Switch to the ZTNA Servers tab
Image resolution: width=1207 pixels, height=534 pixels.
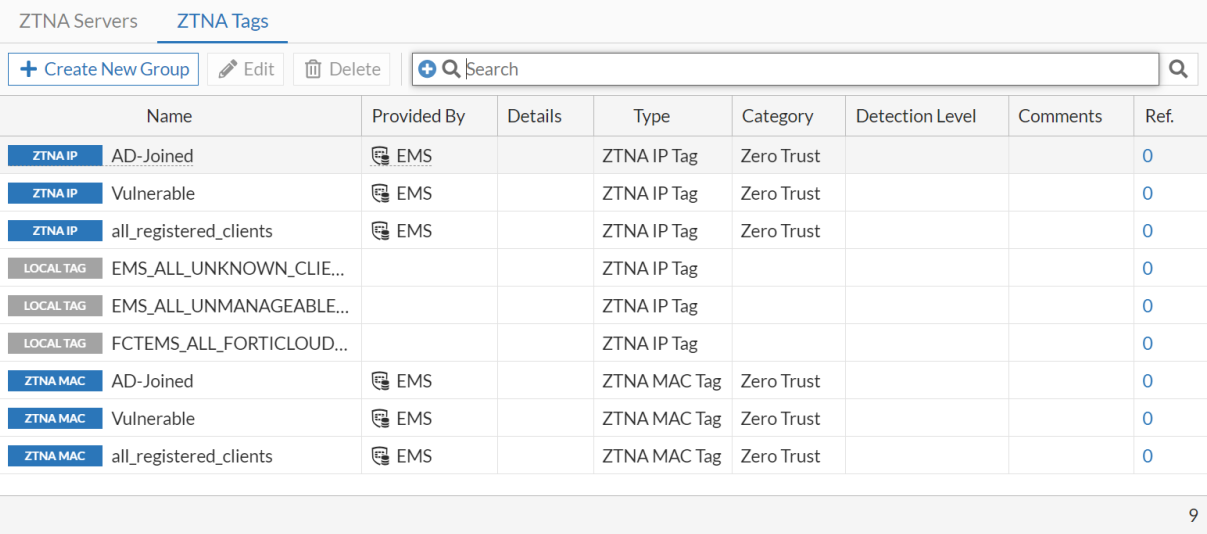point(78,21)
